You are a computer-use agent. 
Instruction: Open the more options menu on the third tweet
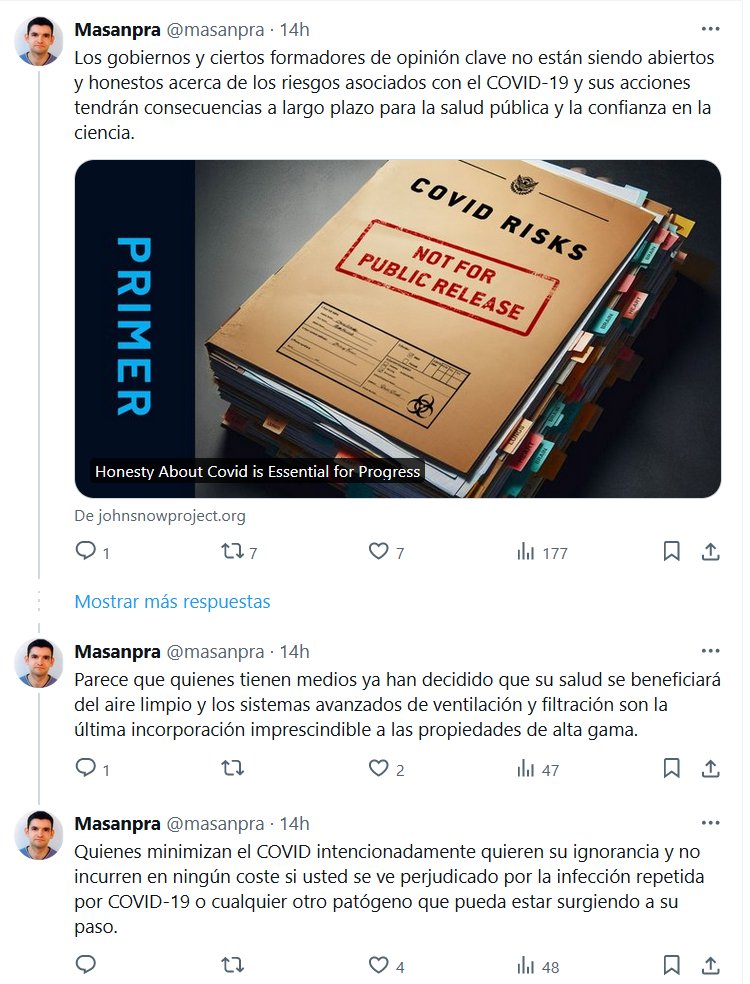click(710, 823)
